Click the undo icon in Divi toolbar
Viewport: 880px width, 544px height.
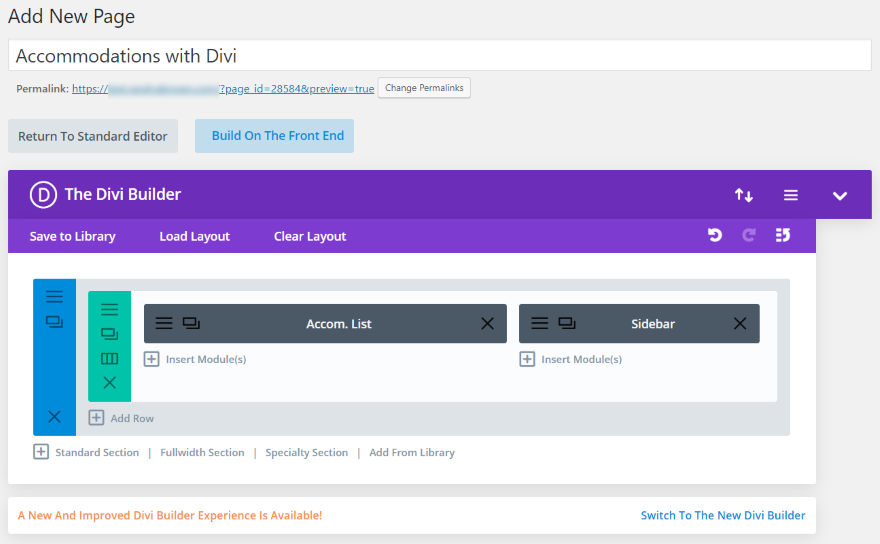pyautogui.click(x=714, y=236)
